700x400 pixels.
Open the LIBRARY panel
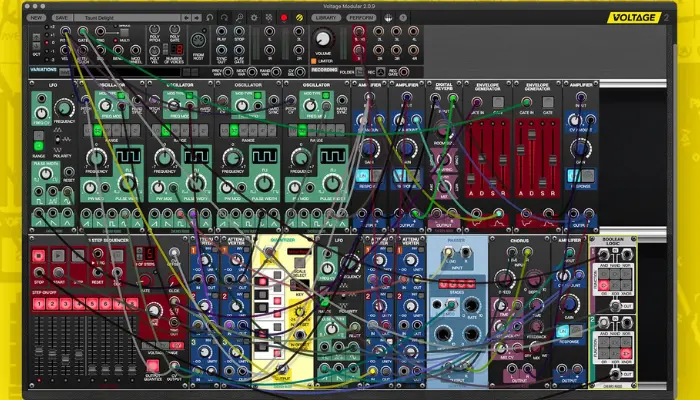coord(326,18)
